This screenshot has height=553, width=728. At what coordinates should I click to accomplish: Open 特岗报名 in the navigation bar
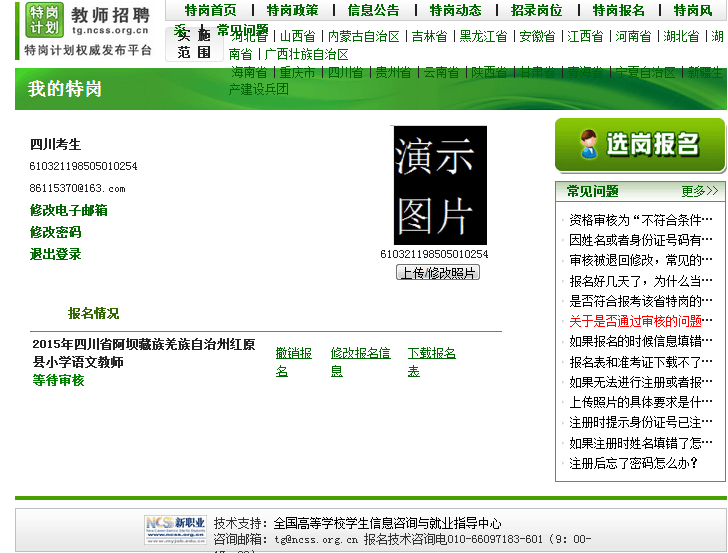(x=618, y=10)
